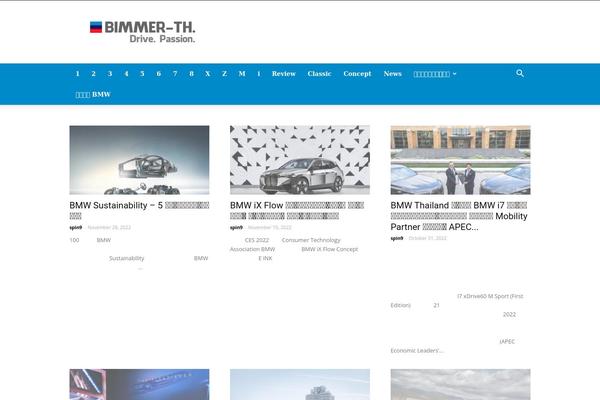The image size is (600, 400).
Task: Click the November 26, 2022 date
Action: (109, 227)
